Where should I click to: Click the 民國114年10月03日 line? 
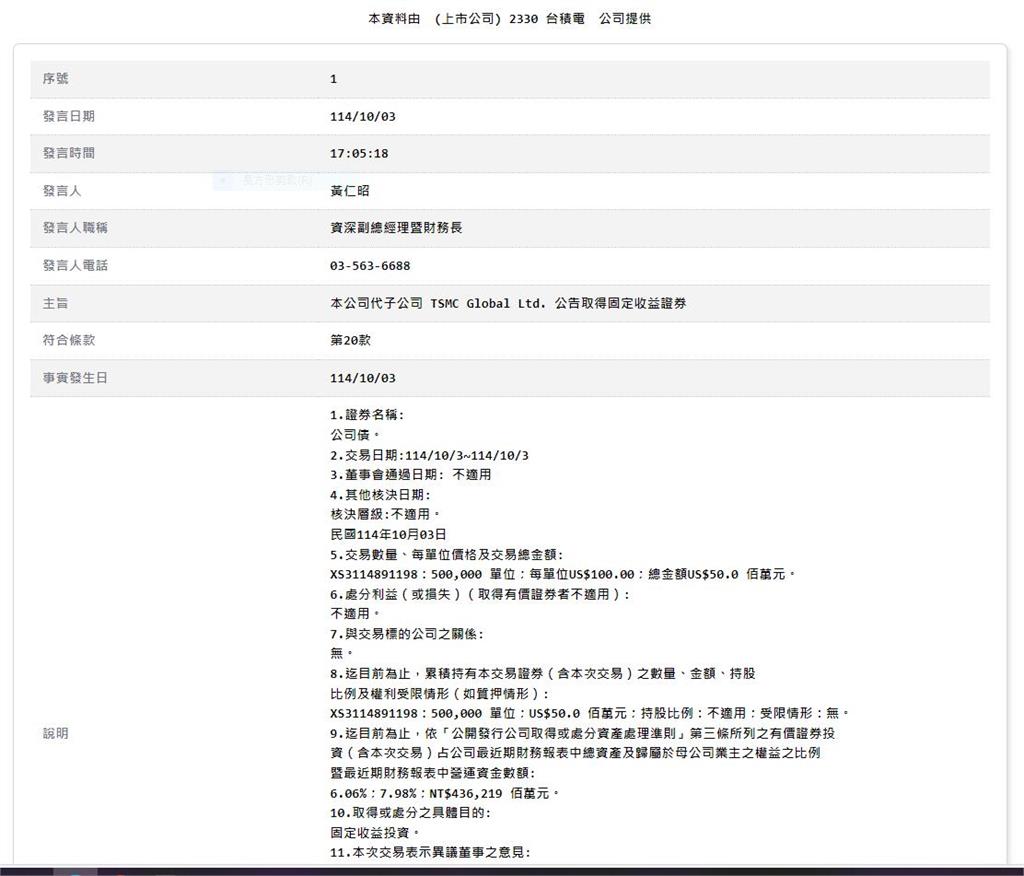coord(388,535)
